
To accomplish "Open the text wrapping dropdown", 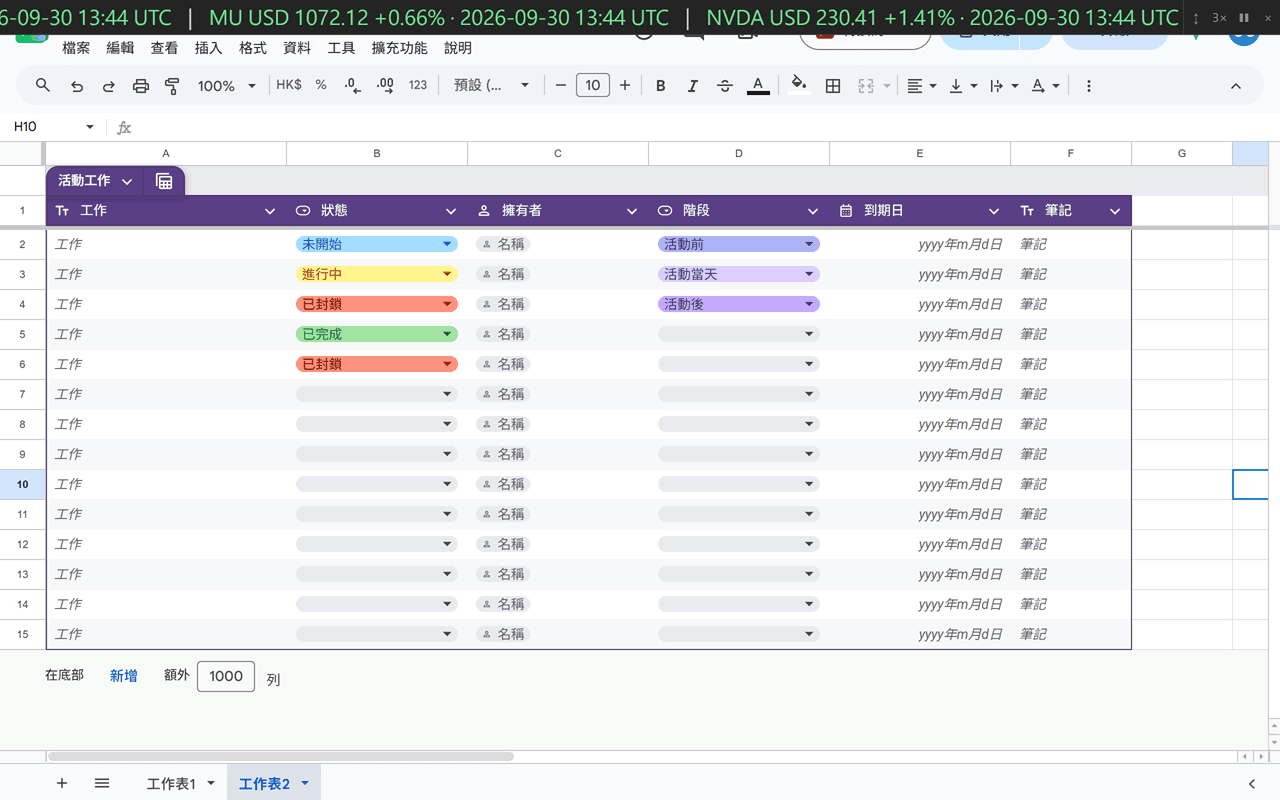I will tap(1003, 86).
